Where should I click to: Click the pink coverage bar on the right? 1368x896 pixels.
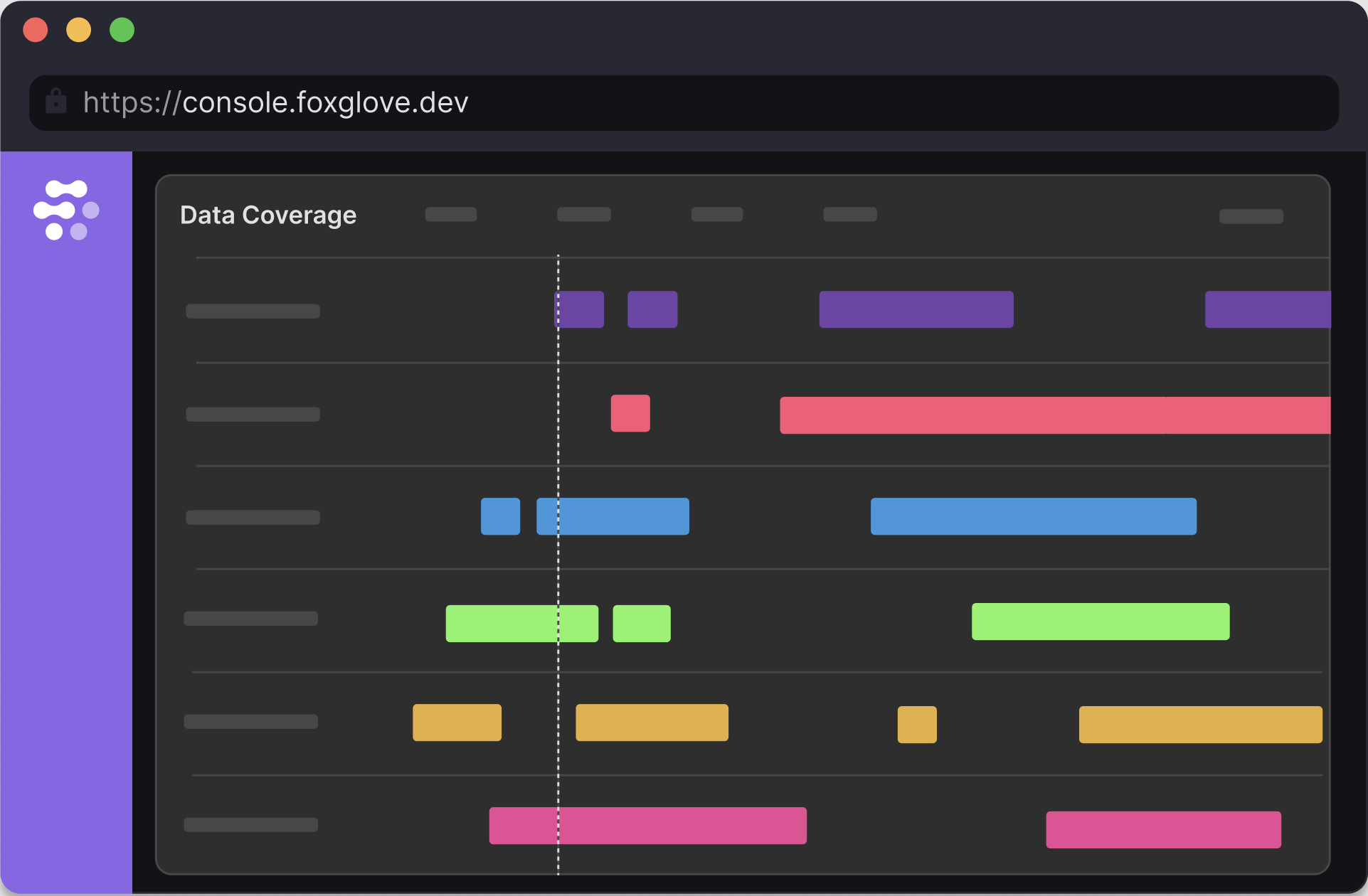pos(1162,829)
